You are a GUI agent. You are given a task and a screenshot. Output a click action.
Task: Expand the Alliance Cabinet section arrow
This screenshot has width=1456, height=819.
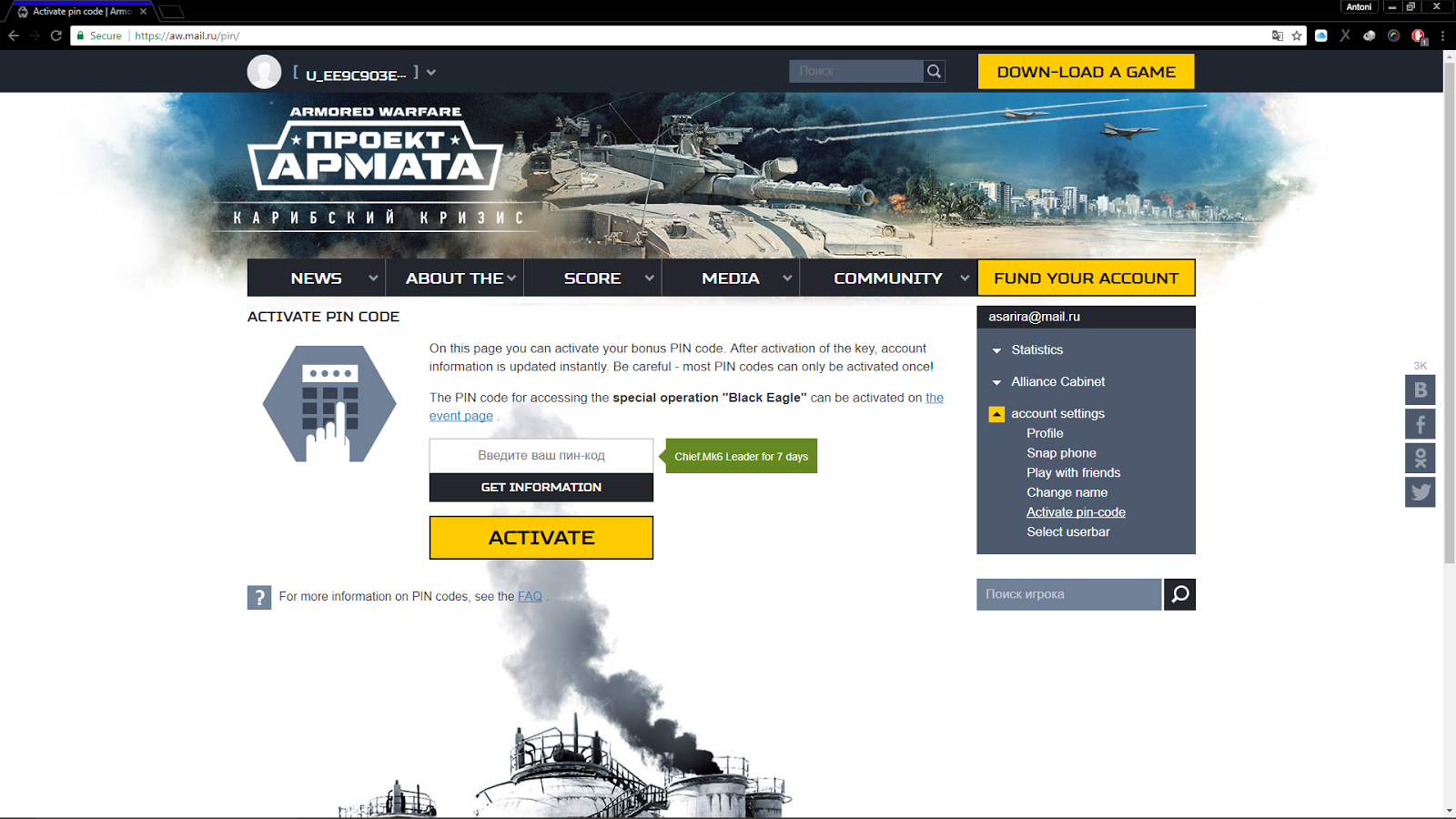click(x=996, y=382)
